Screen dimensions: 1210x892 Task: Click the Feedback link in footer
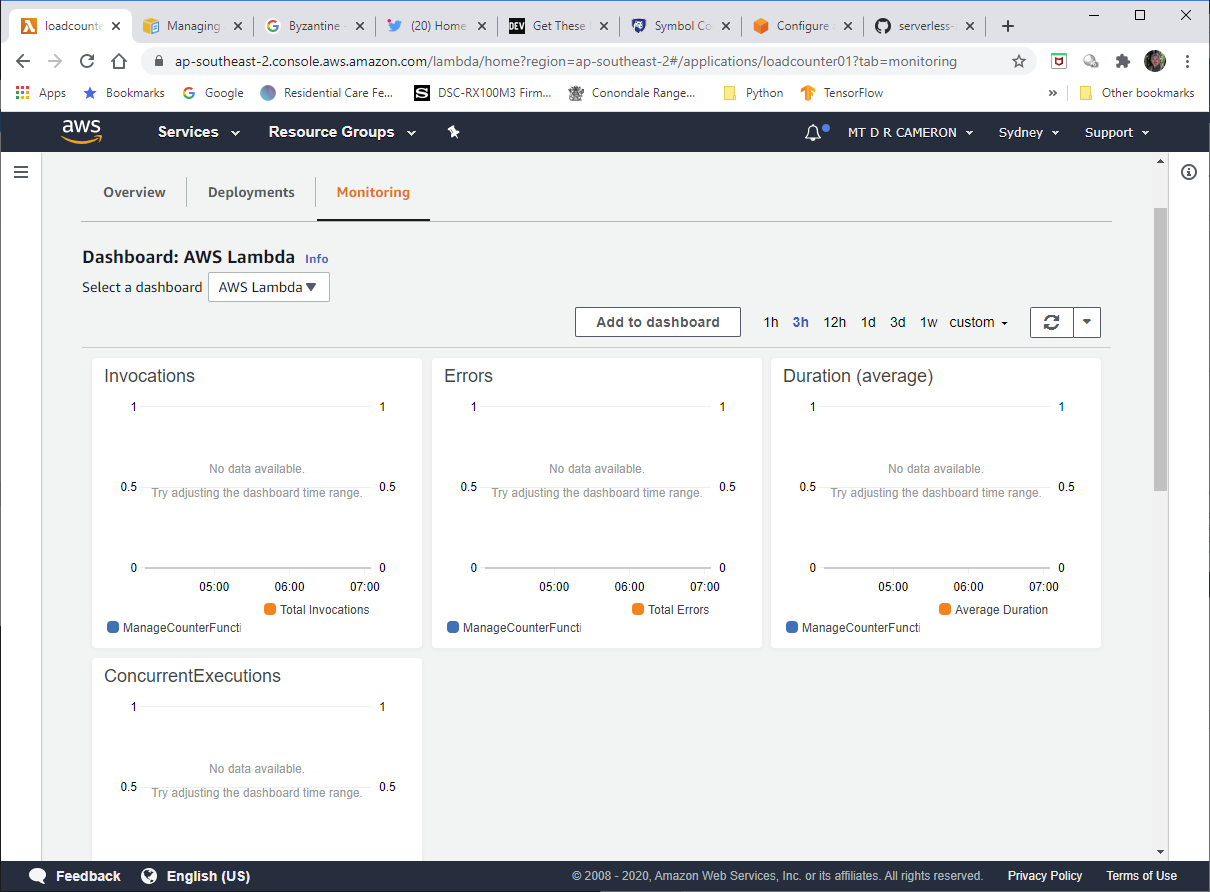click(x=88, y=876)
